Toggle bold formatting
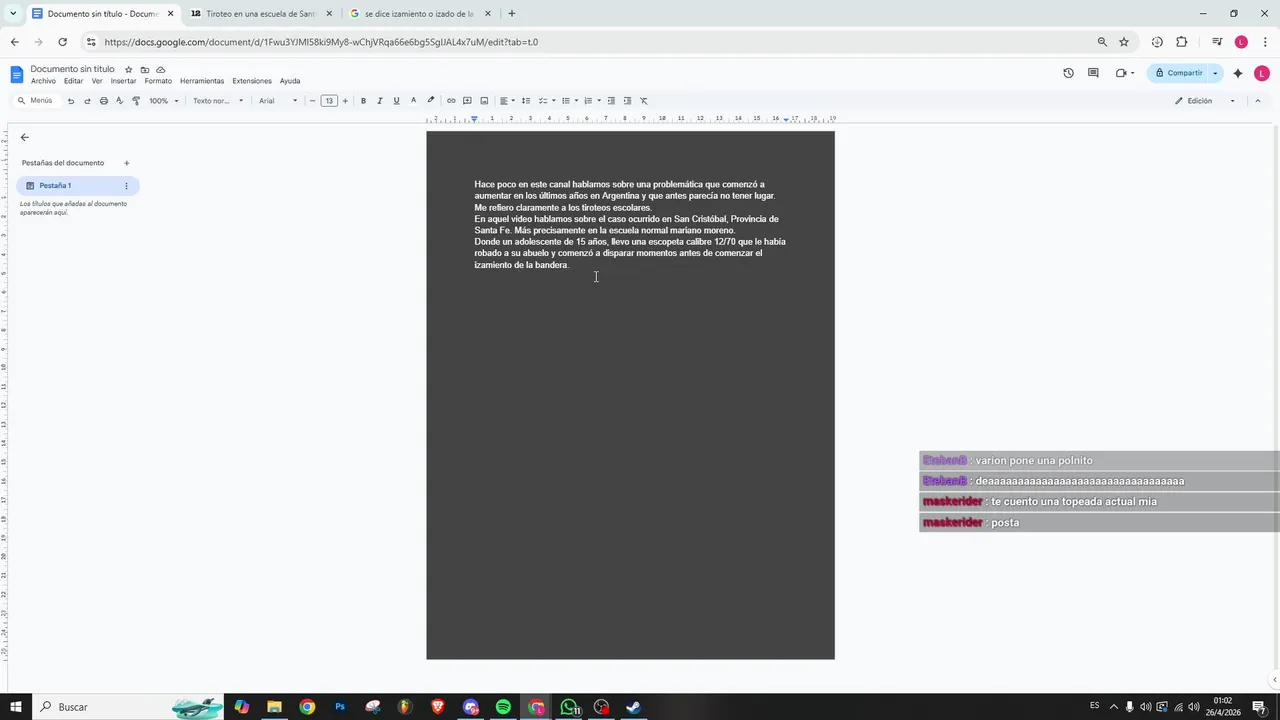Screen dimensions: 1280x720 click(x=363, y=101)
